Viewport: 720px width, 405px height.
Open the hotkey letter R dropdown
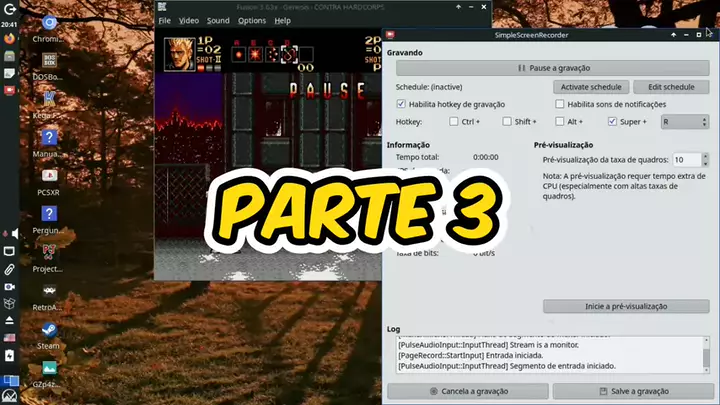tap(685, 122)
